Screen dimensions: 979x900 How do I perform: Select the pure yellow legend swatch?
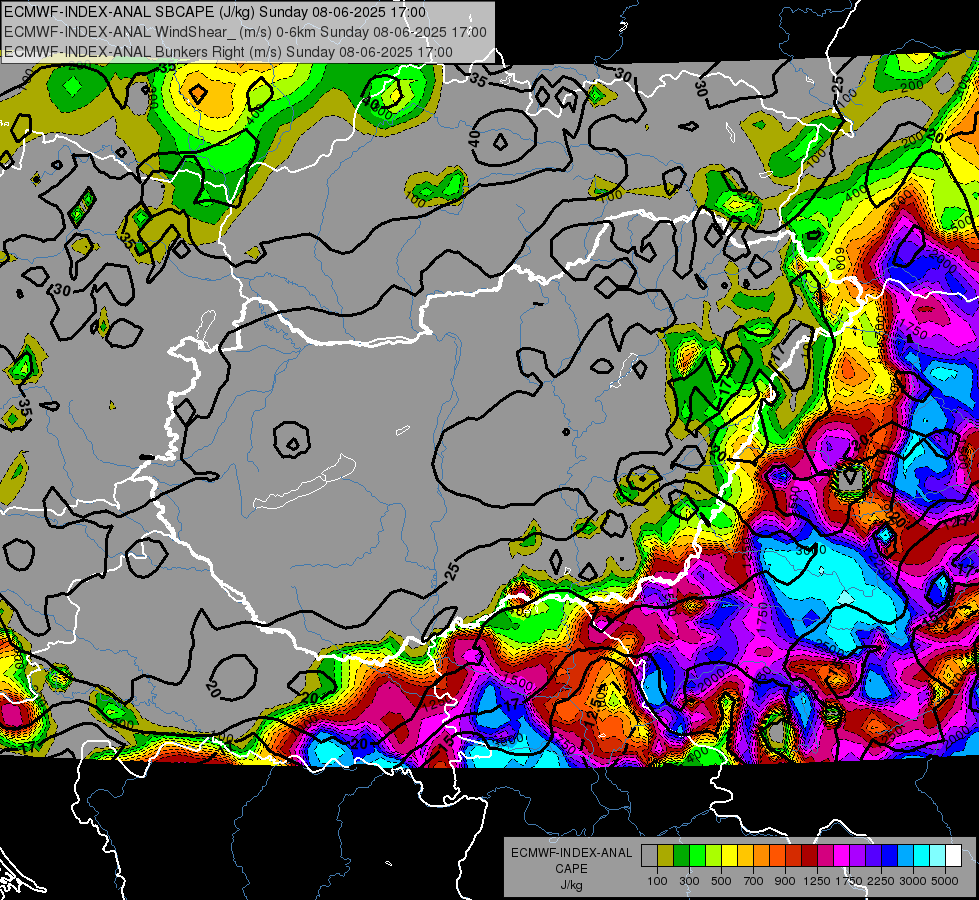tap(729, 856)
